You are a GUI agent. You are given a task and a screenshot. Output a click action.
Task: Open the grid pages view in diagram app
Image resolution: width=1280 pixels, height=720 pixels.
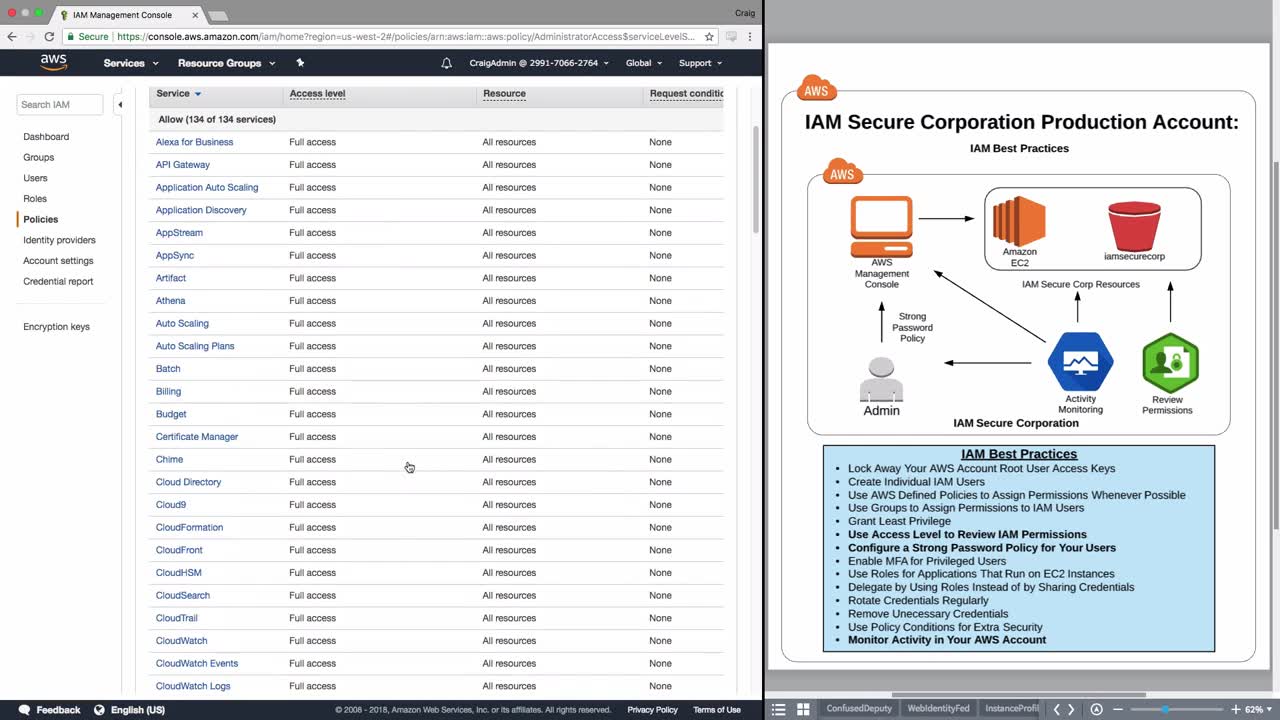(x=803, y=710)
